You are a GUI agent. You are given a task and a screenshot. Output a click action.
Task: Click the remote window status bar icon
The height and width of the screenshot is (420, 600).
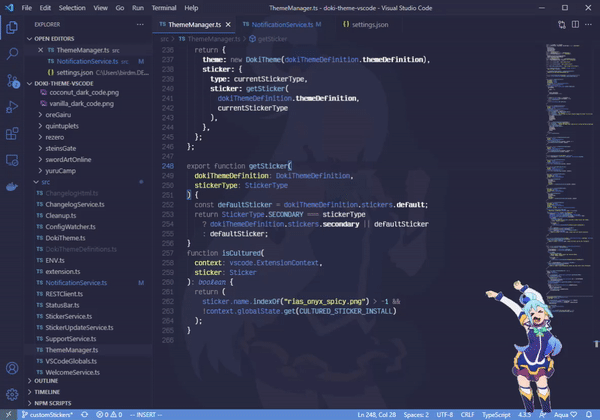(x=8, y=415)
